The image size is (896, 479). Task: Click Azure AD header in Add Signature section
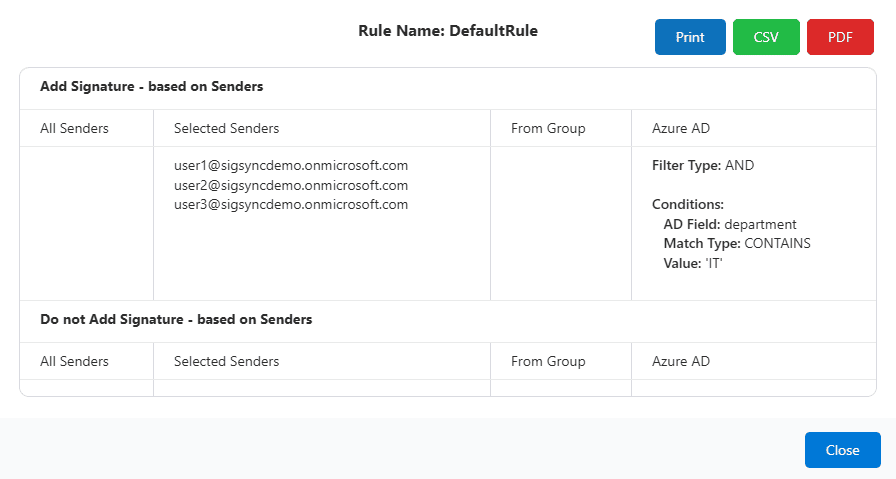[x=681, y=128]
